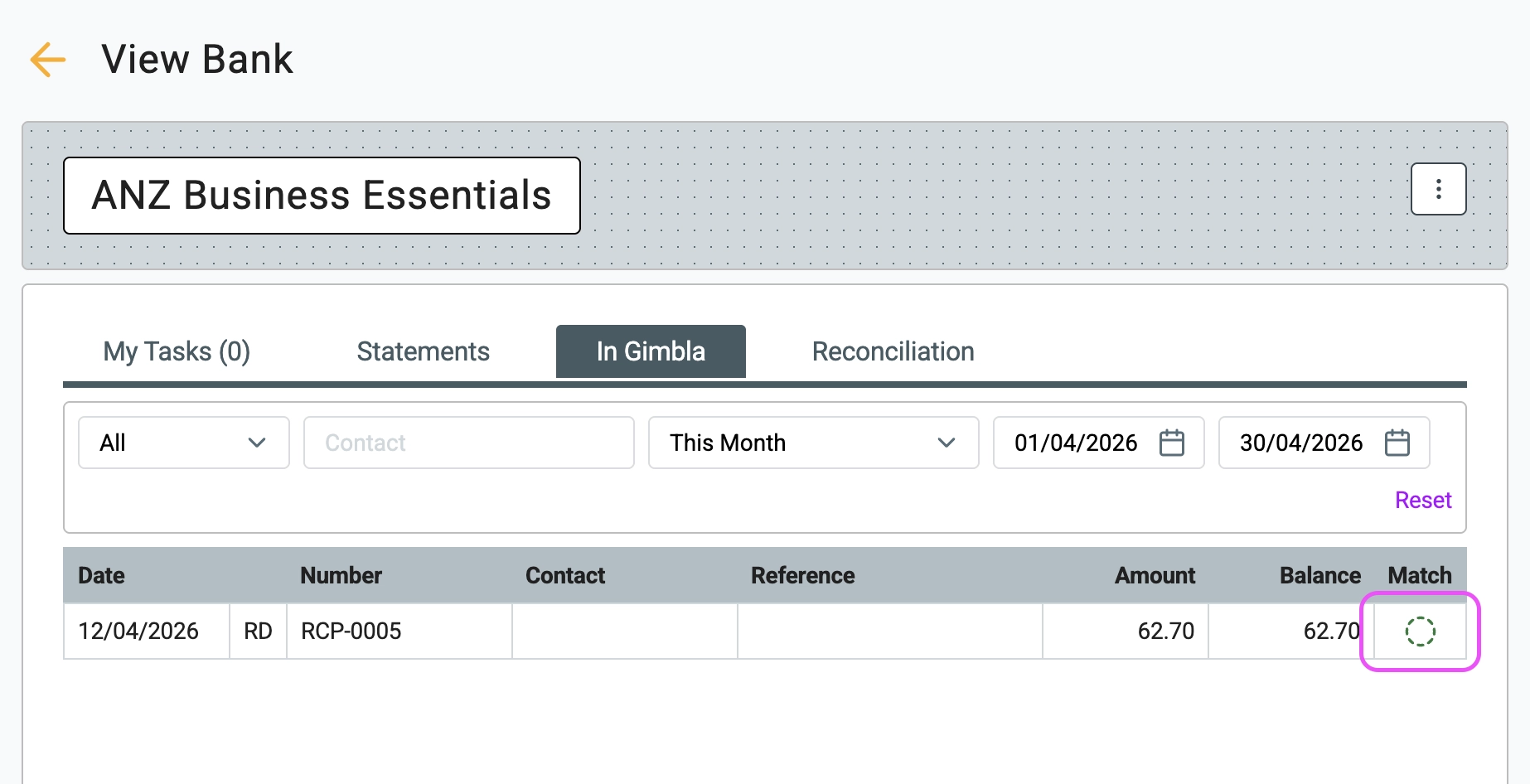Toggle the match circle for RCP-0005

click(x=1420, y=632)
